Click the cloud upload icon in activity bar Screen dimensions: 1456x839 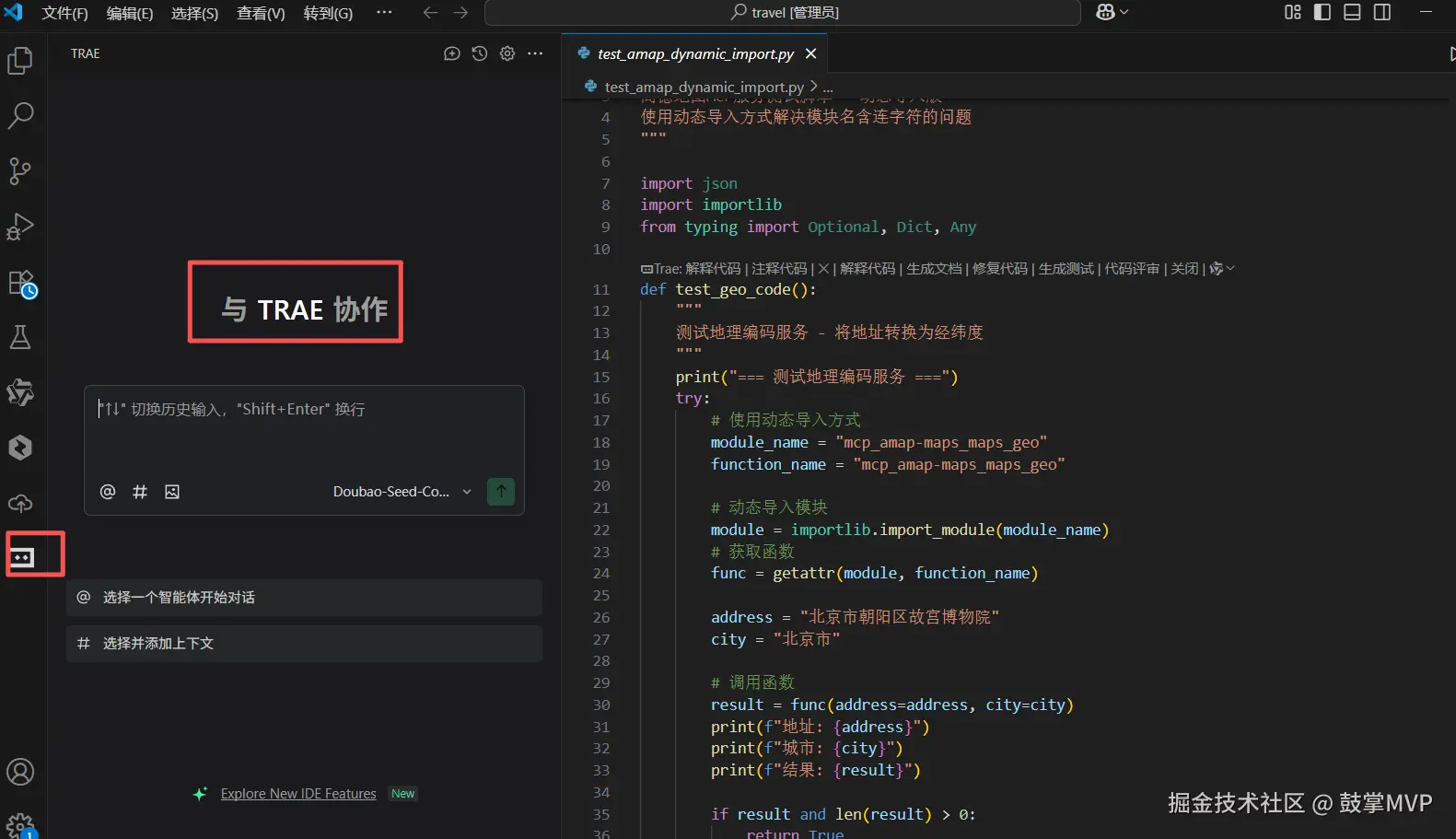click(x=20, y=503)
